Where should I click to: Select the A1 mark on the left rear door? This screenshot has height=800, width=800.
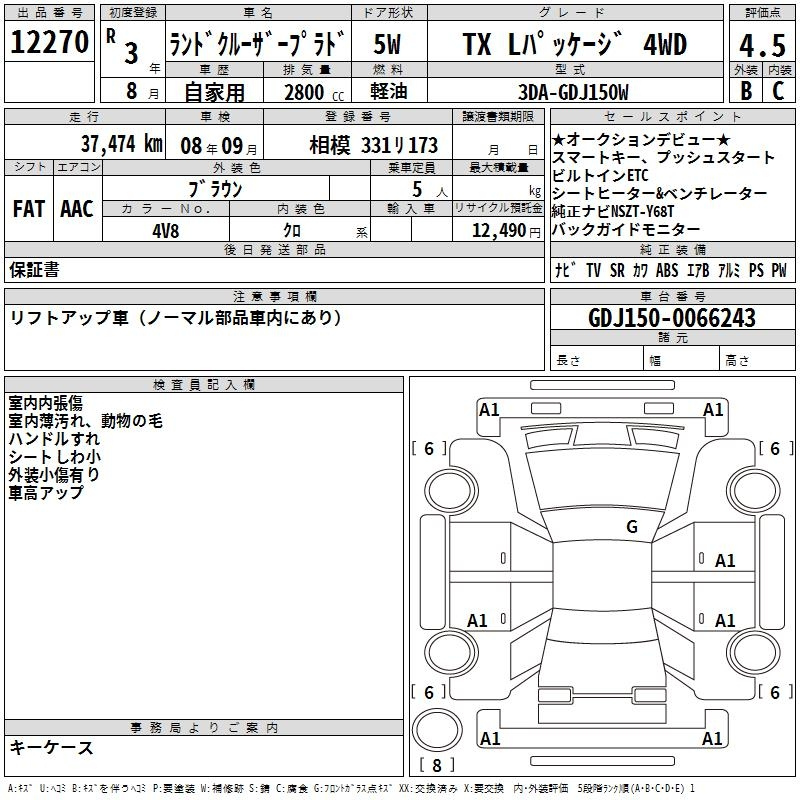pyautogui.click(x=477, y=621)
